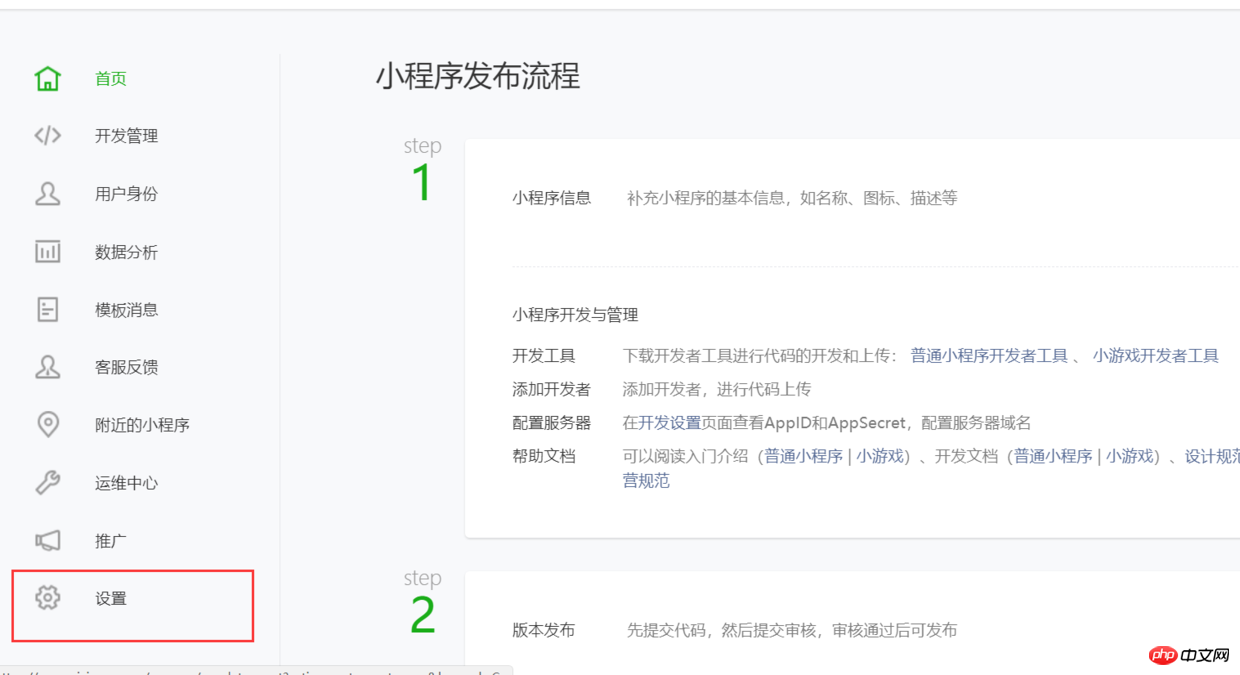Click the 设计规范 link
Viewport: 1240px width, 675px height.
[1212, 456]
